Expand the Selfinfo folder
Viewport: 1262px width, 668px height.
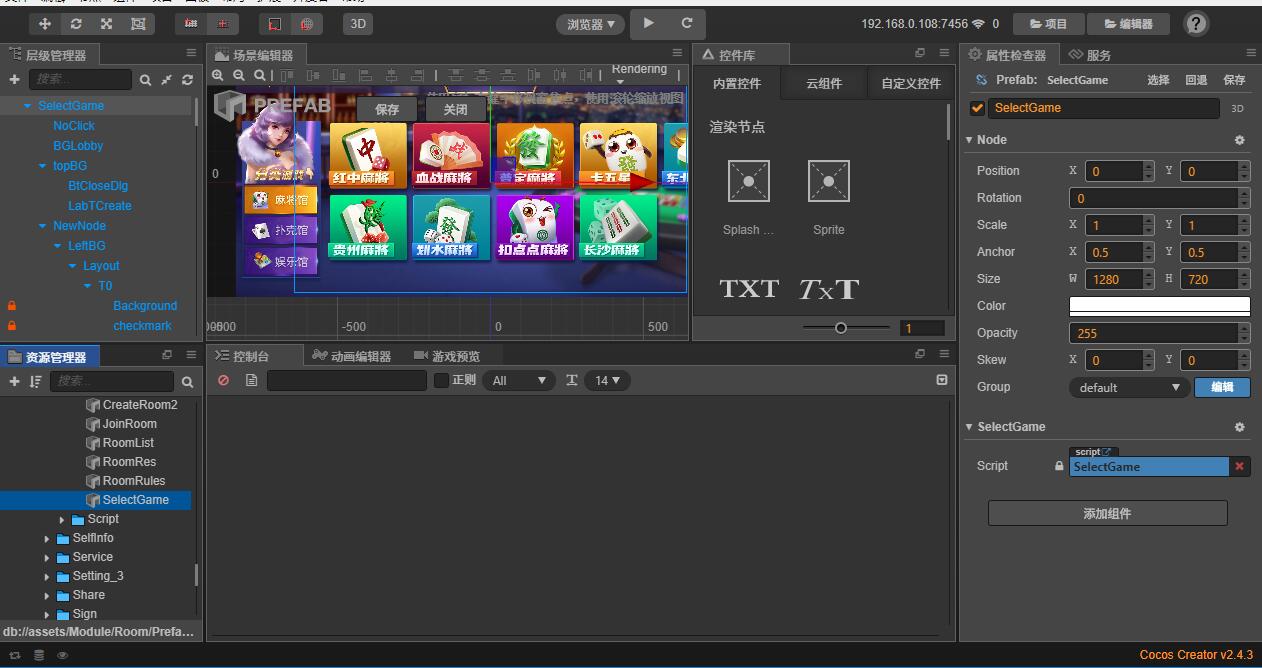click(47, 538)
